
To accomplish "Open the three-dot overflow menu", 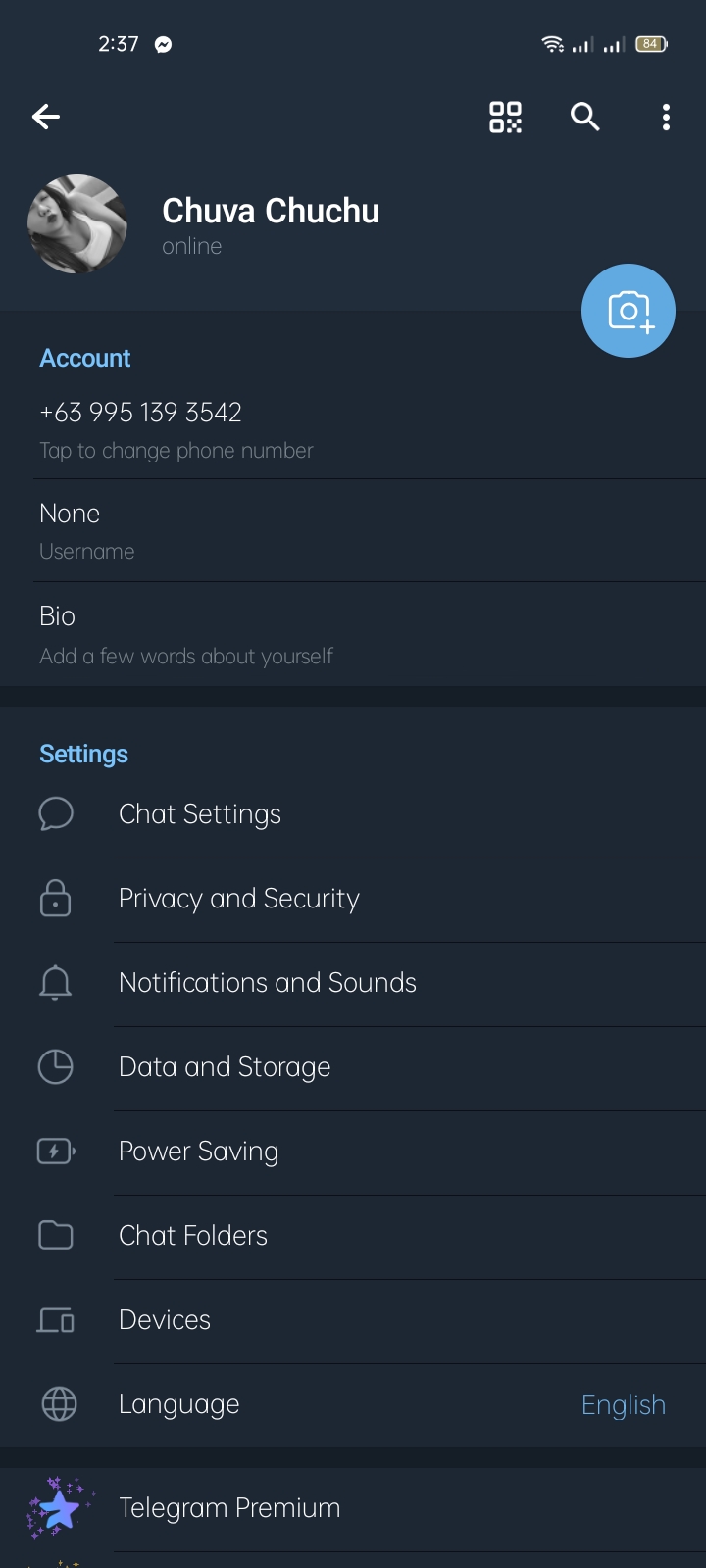I will coord(666,118).
